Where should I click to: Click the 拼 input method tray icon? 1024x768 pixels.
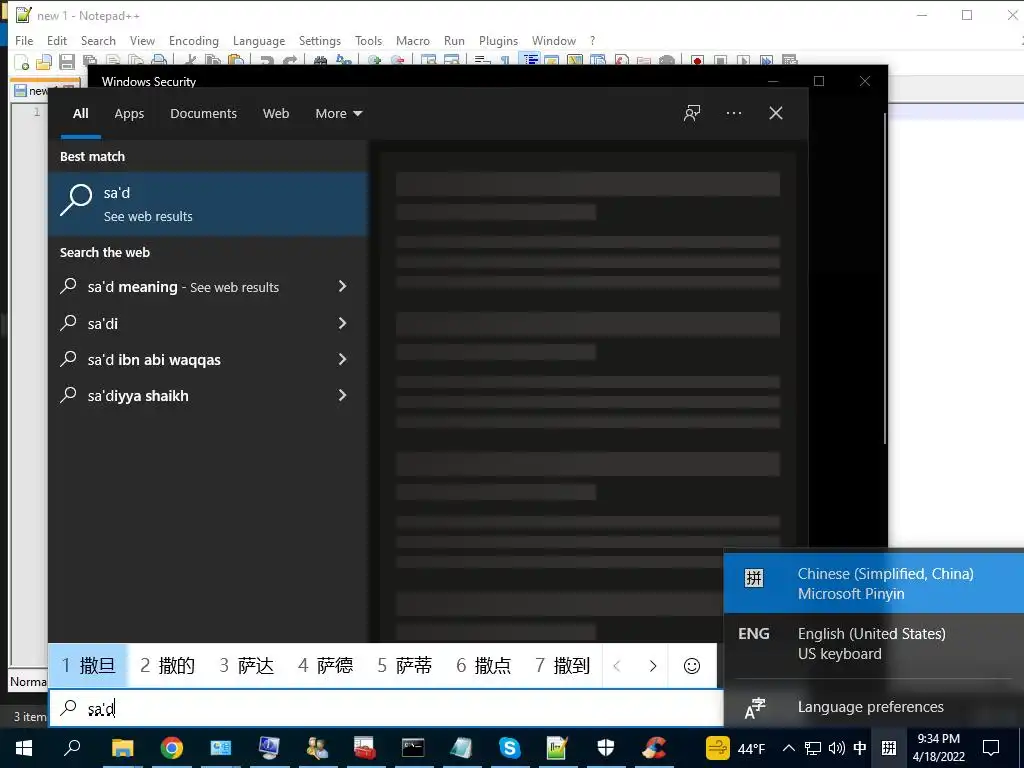pyautogui.click(x=888, y=748)
